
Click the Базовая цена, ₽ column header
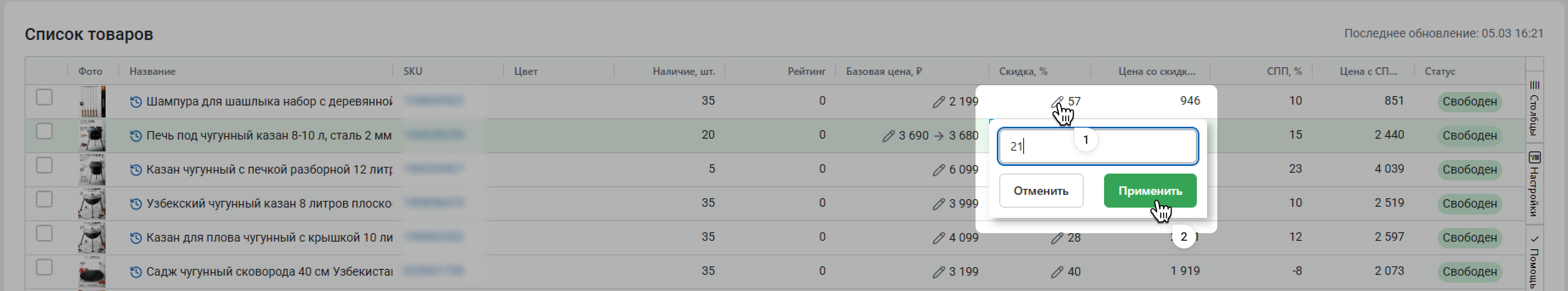click(x=883, y=71)
